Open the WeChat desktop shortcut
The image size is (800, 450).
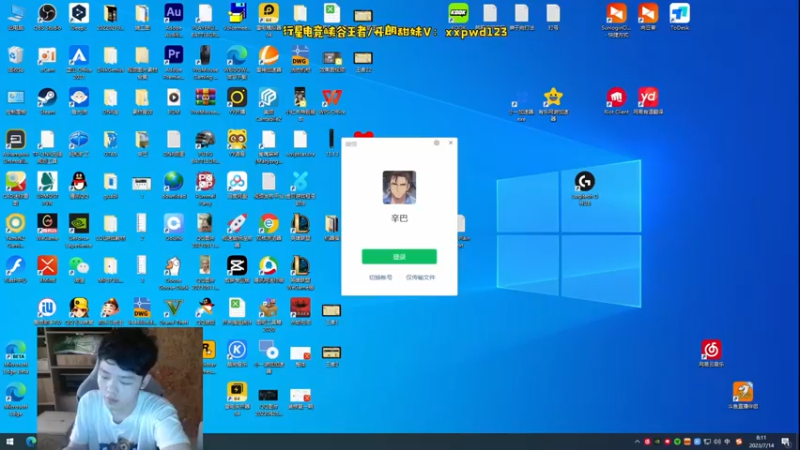(x=79, y=266)
